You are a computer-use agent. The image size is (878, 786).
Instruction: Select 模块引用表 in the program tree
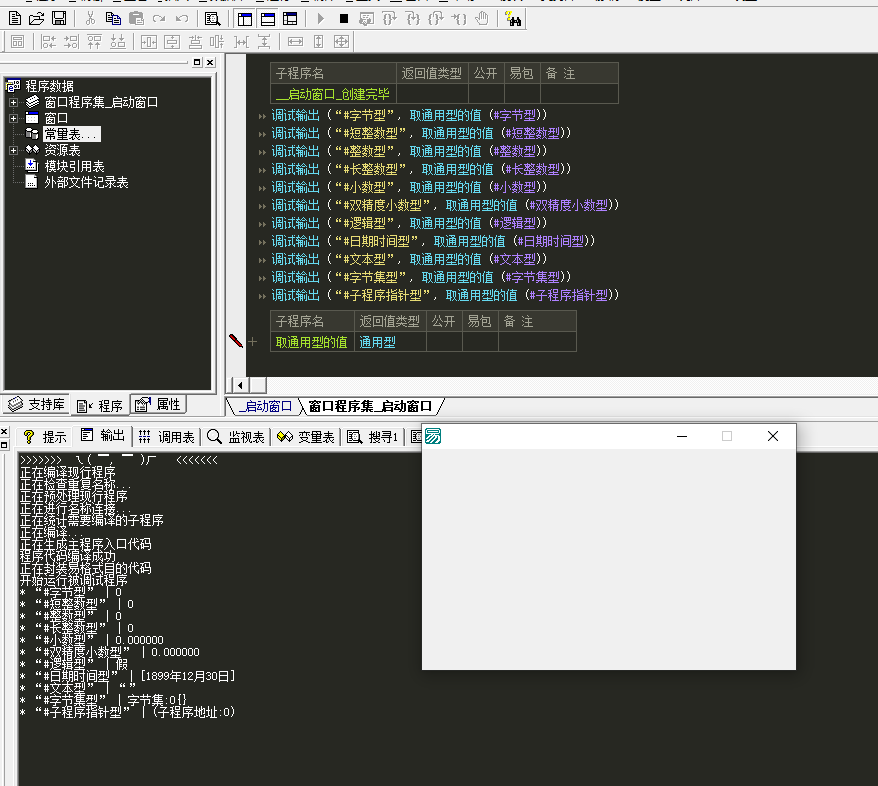[74, 166]
